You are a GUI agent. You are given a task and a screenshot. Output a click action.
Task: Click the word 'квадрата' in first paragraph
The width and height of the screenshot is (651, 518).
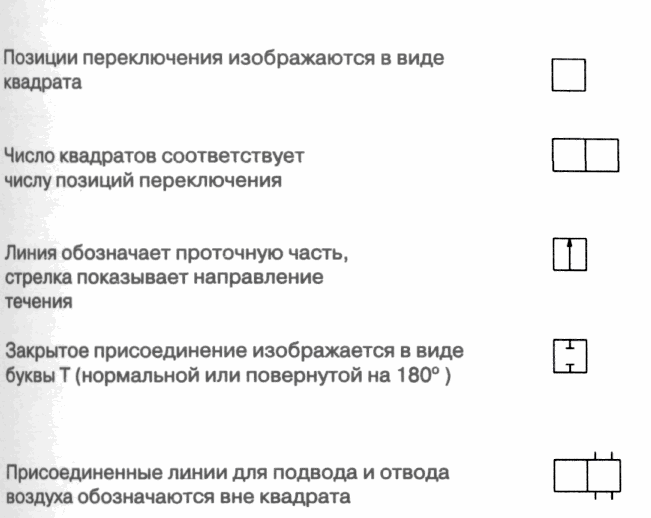[x=42, y=82]
